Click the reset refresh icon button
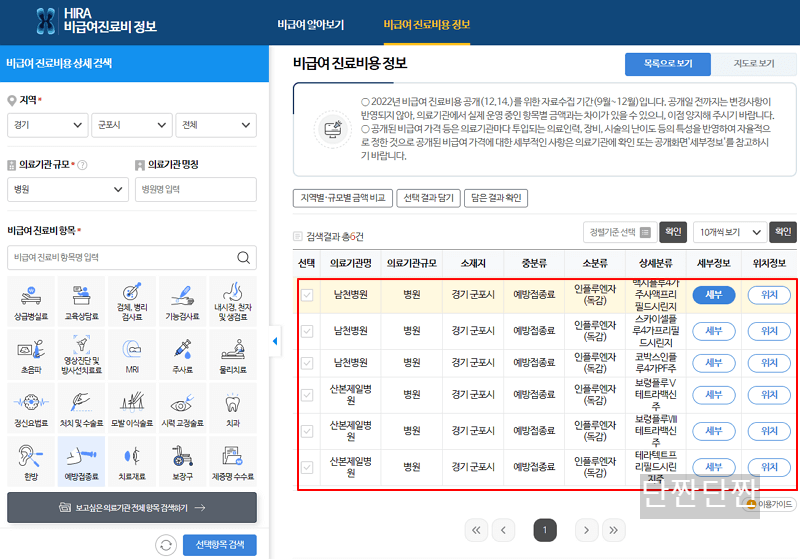 pyautogui.click(x=166, y=545)
